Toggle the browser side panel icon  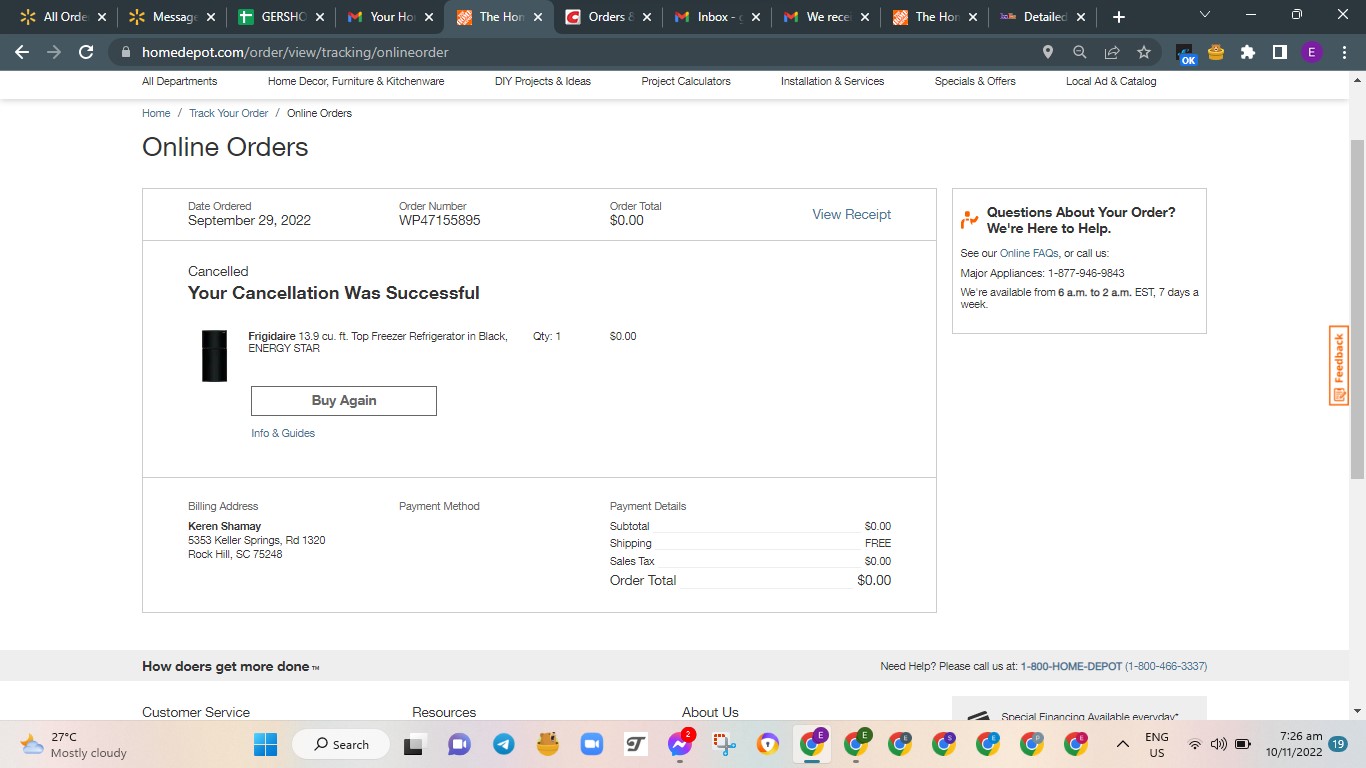[1279, 52]
